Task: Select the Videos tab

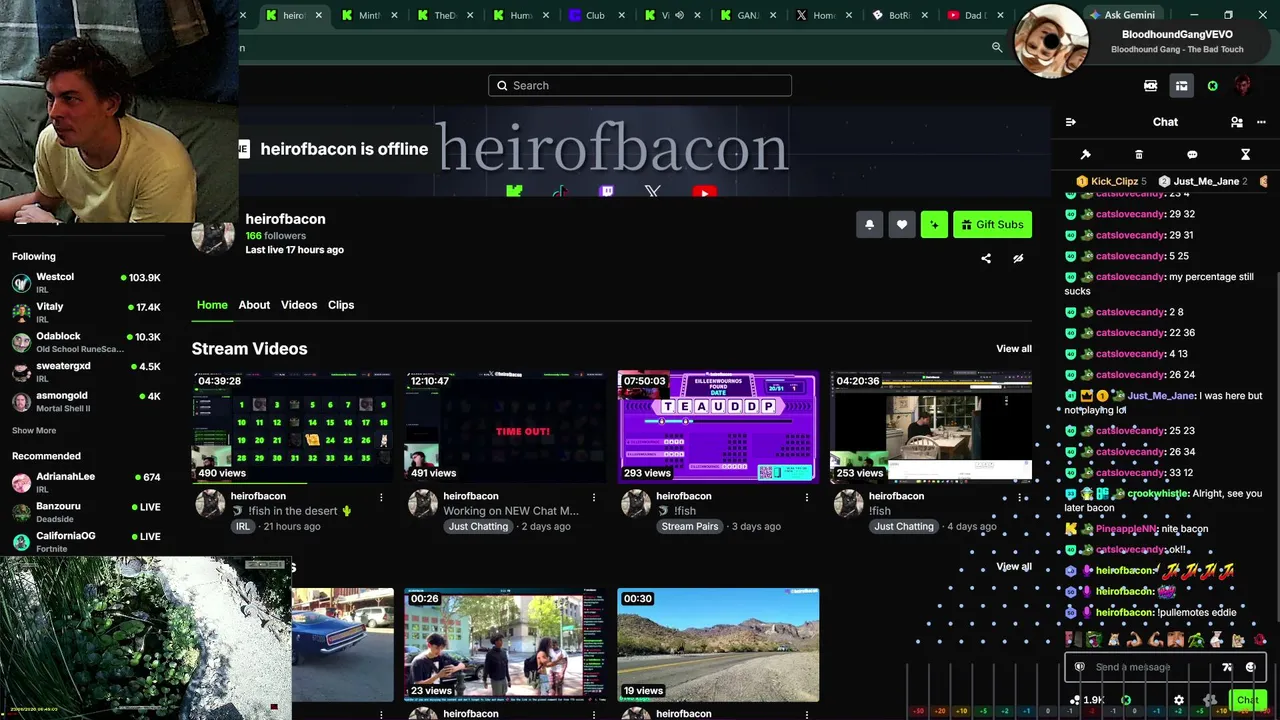Action: [x=299, y=305]
